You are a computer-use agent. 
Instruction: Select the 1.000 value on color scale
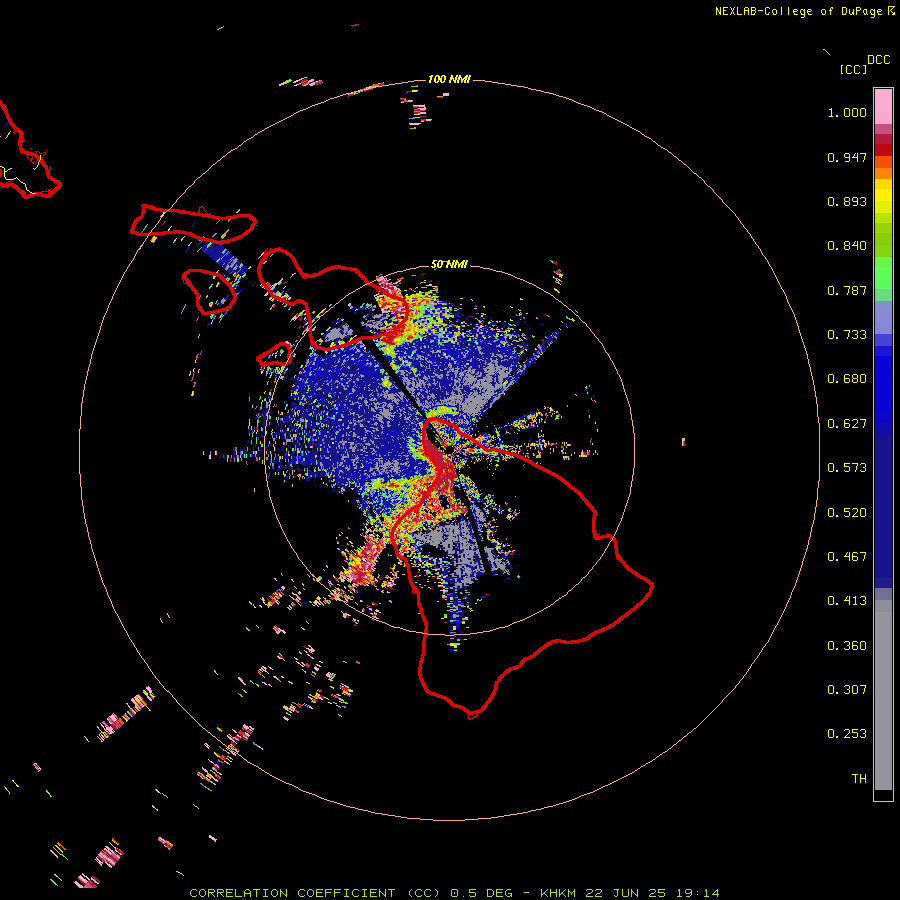(847, 112)
